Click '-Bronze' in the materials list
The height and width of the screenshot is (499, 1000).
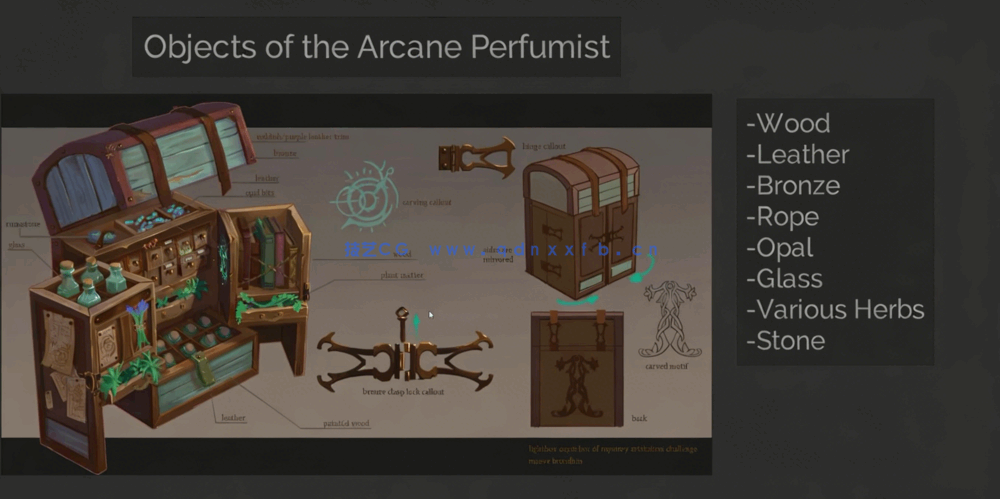[792, 186]
